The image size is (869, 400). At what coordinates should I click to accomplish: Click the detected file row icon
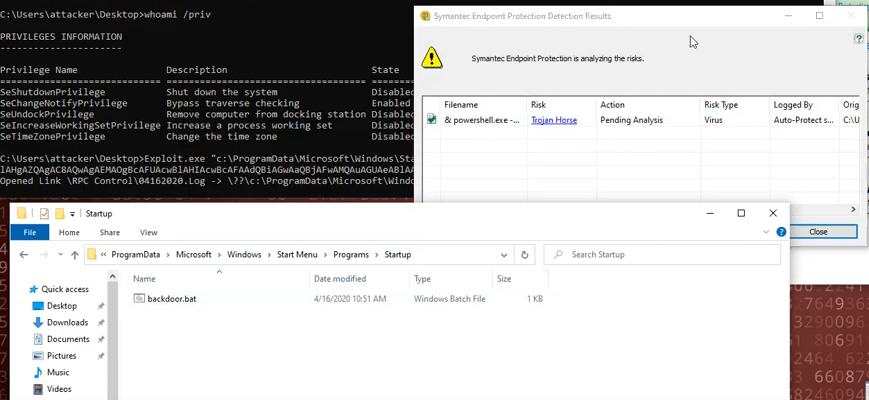click(x=432, y=119)
